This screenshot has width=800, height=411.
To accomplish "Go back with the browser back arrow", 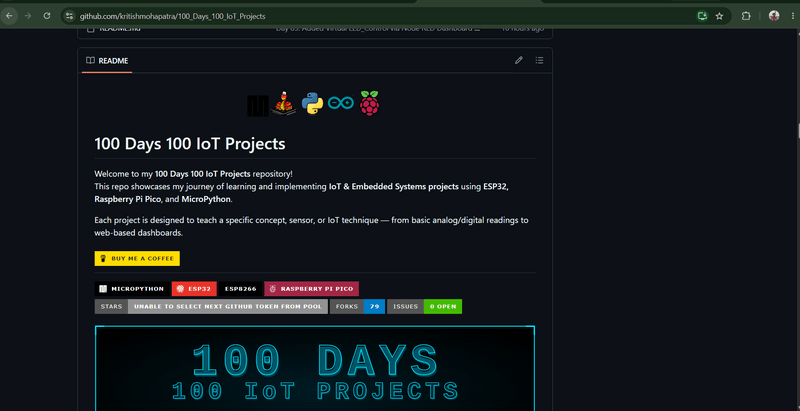I will click(x=9, y=16).
